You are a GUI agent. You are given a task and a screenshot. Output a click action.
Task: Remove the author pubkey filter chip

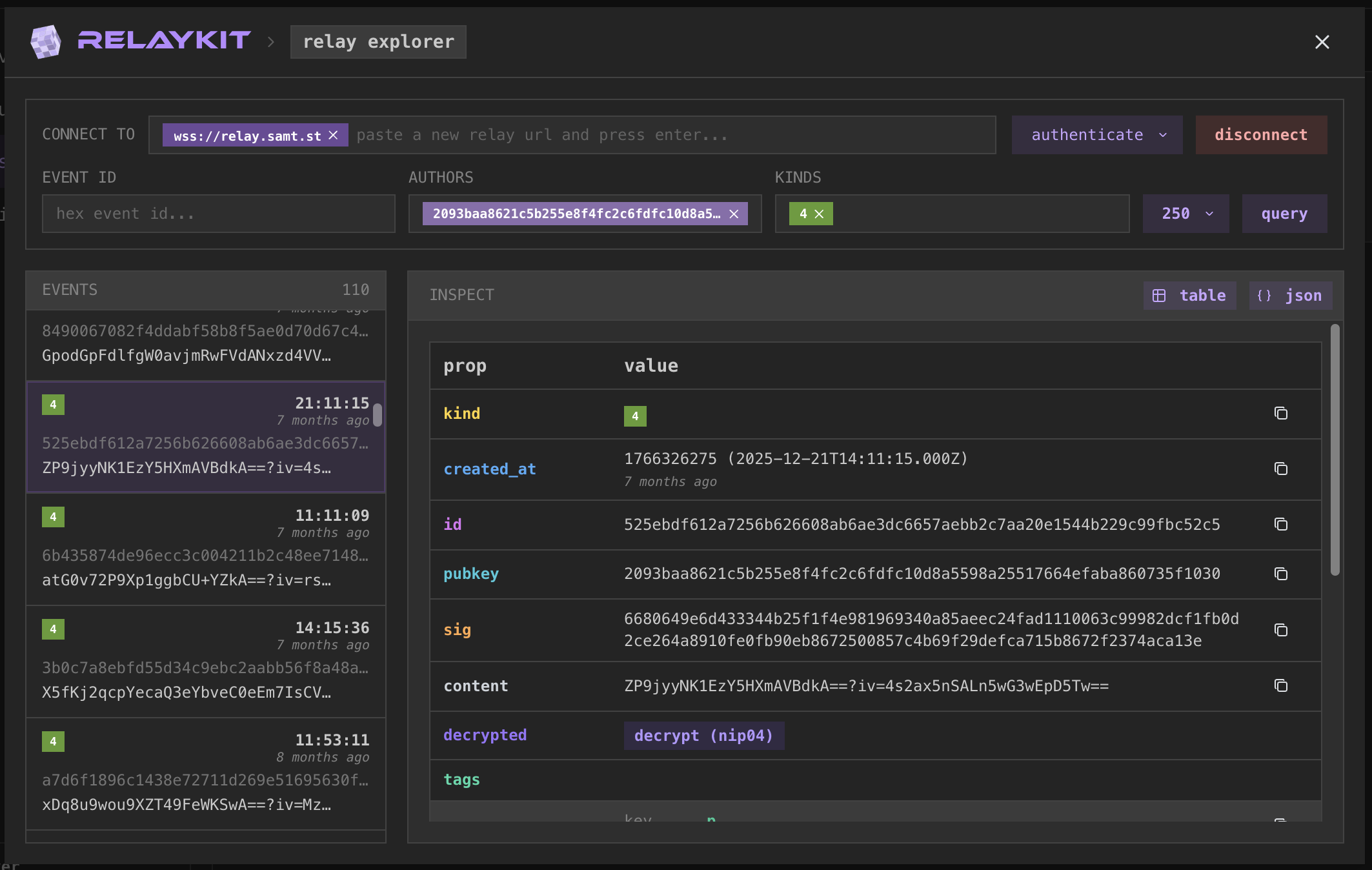tap(734, 214)
